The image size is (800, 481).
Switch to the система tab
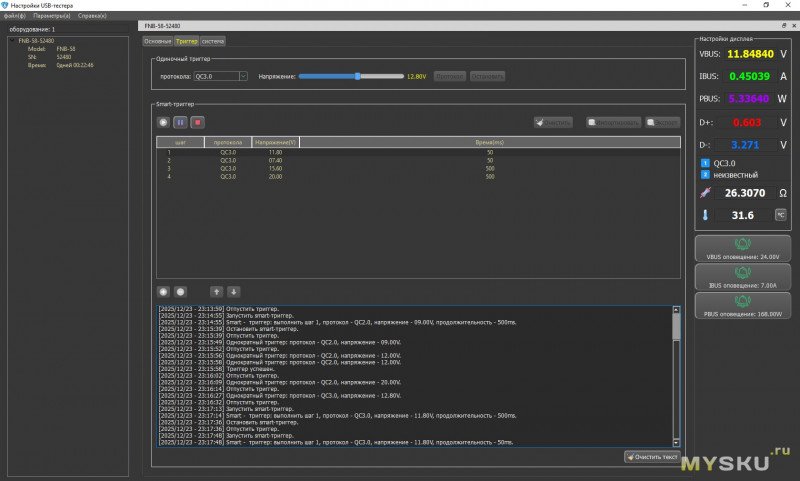[213, 41]
